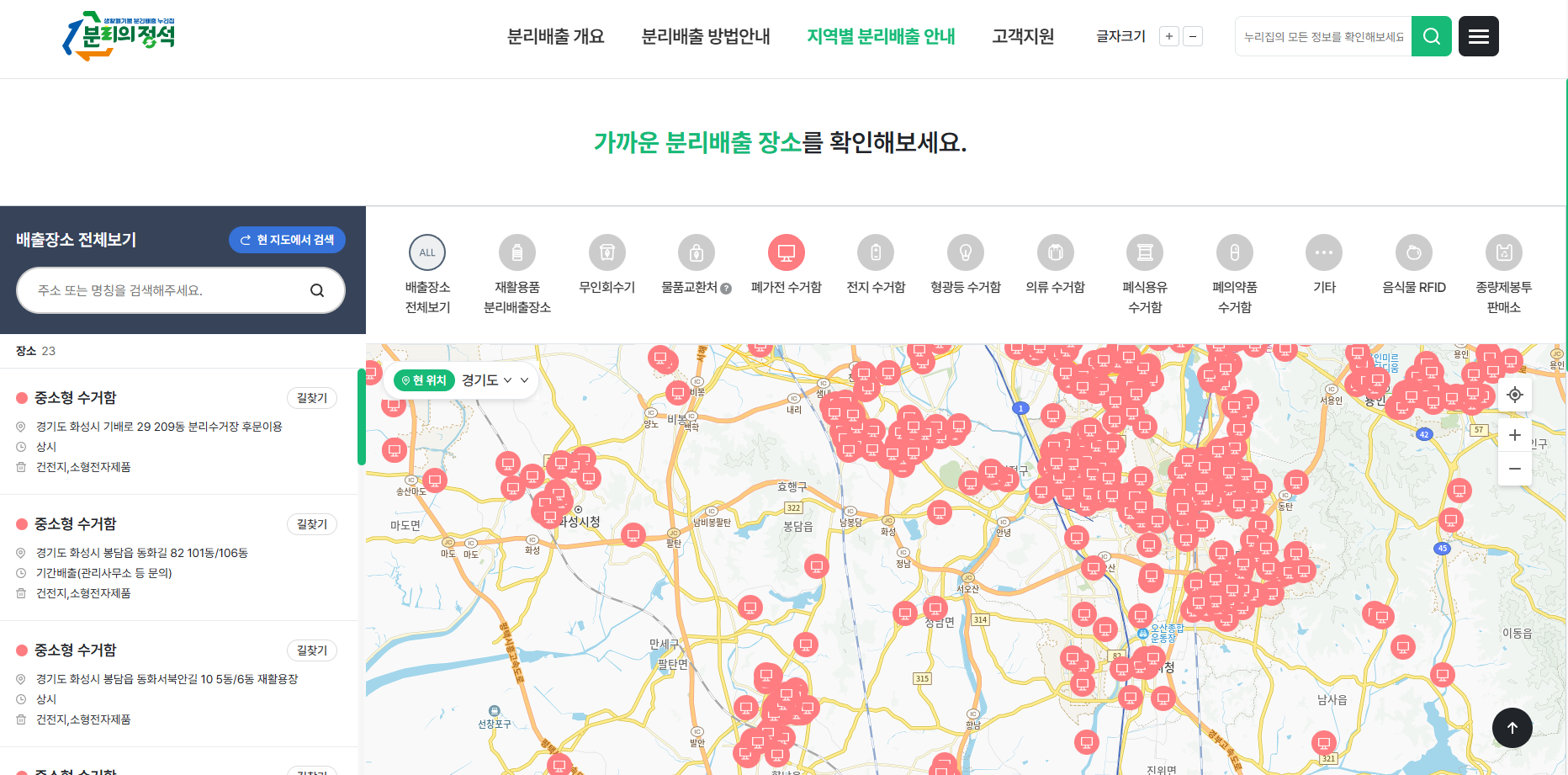Image resolution: width=1568 pixels, height=775 pixels.
Task: Select the 폐식용유 수거함 filter icon
Action: [x=1145, y=252]
